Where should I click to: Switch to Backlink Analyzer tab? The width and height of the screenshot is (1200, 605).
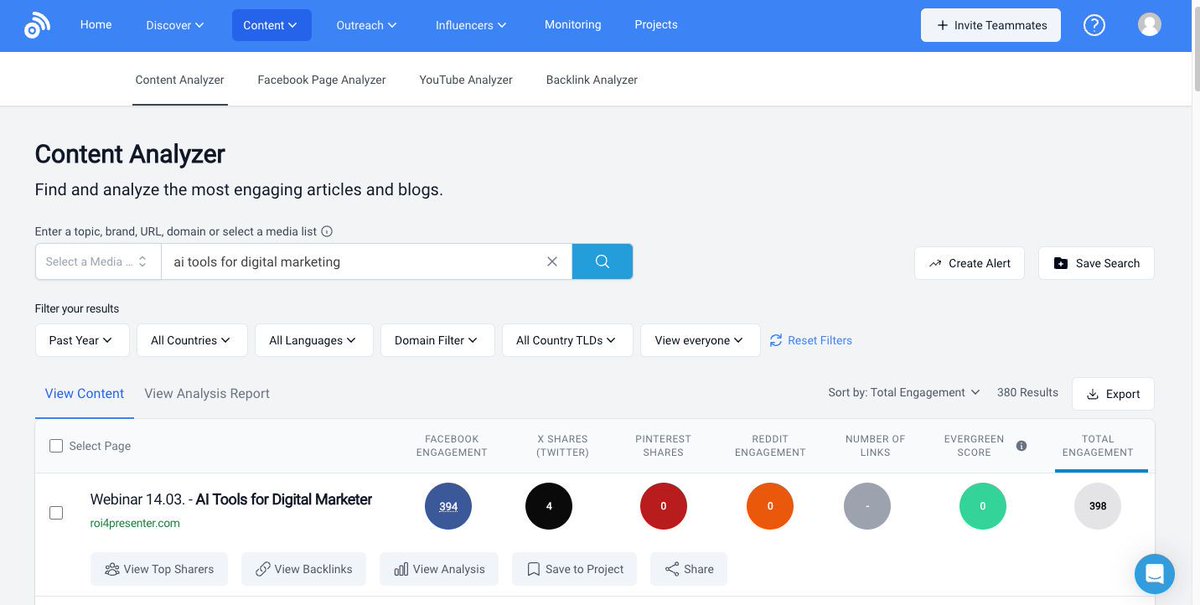point(592,79)
